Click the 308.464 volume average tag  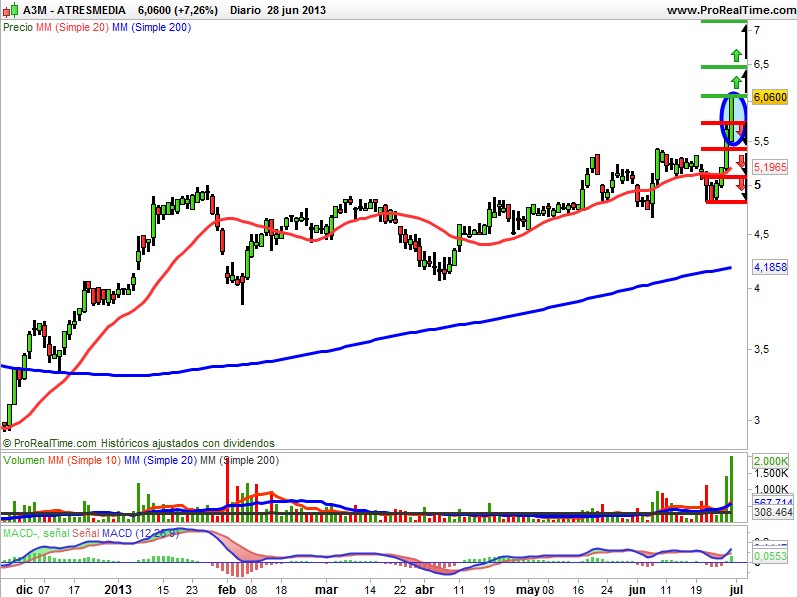point(773,512)
